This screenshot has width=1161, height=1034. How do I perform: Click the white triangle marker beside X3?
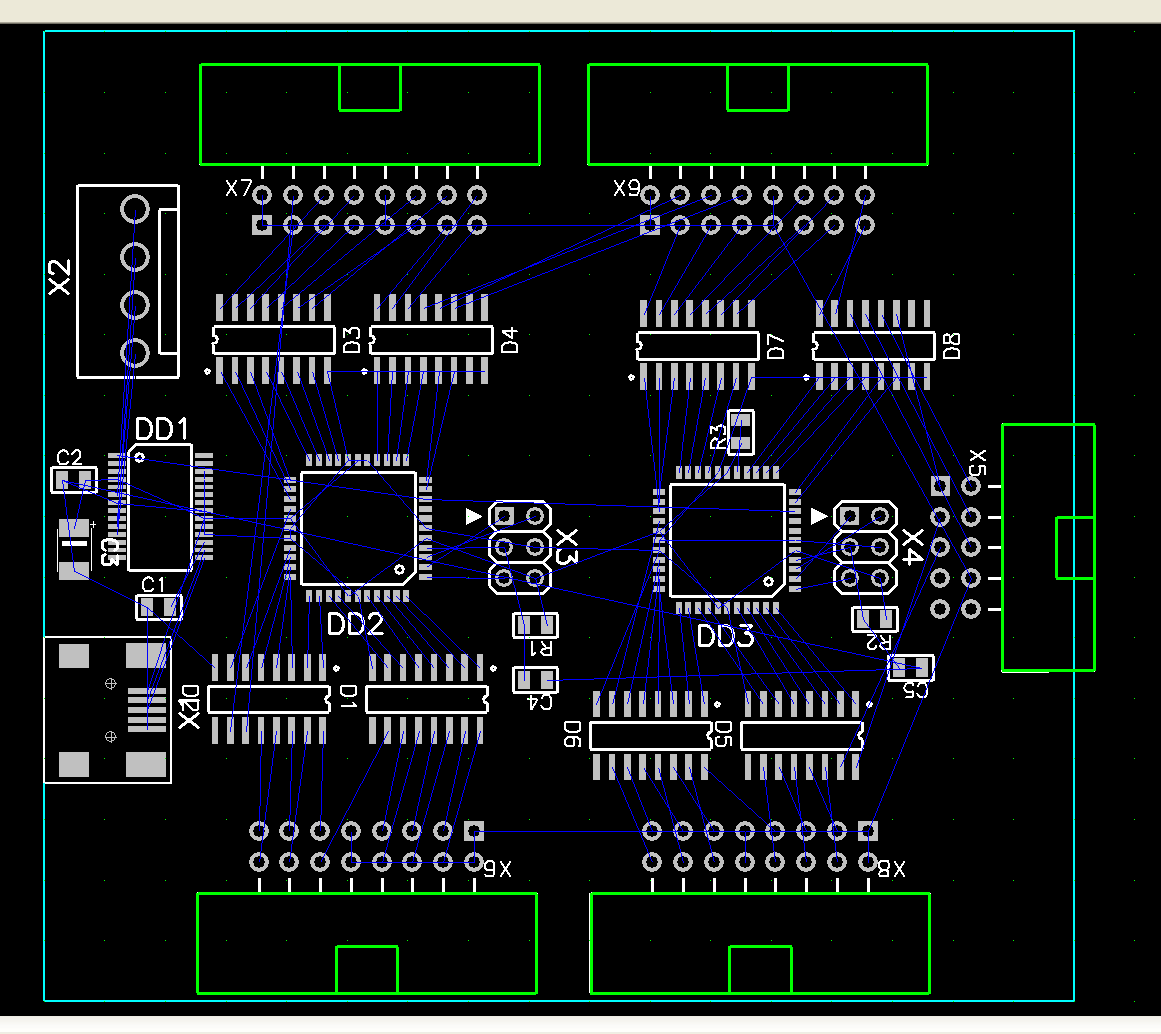coord(474,516)
